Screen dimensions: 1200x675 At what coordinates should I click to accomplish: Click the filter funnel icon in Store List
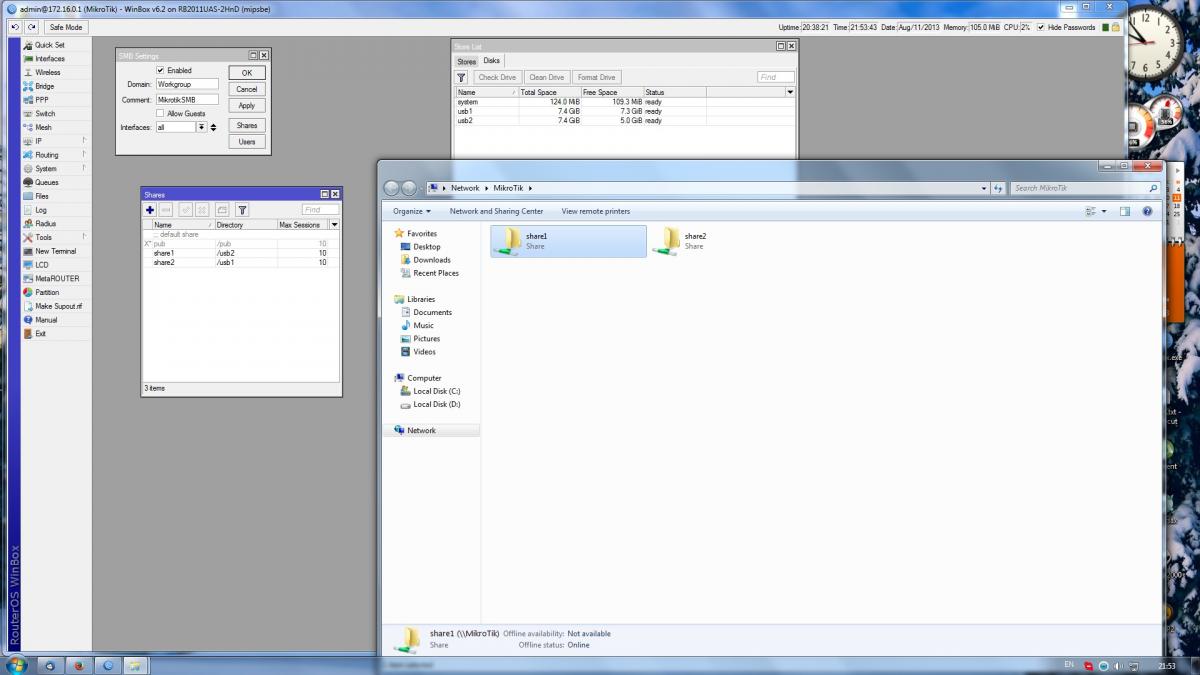click(462, 77)
